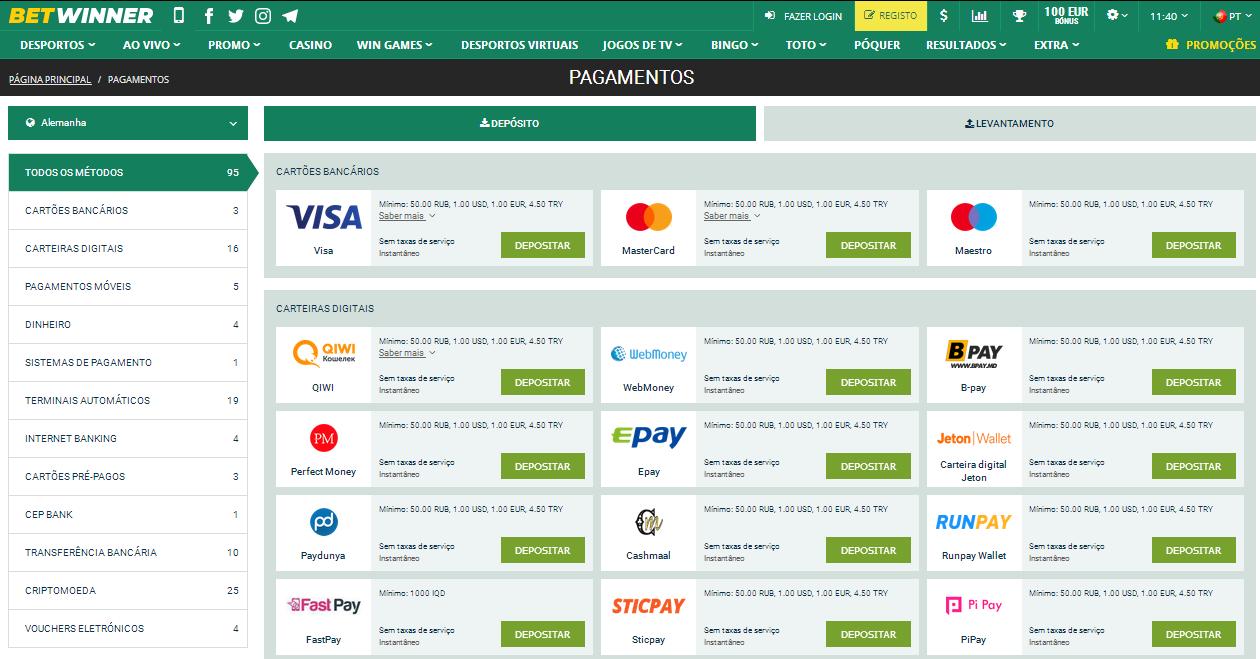Open the BINGO menu
Image resolution: width=1260 pixels, height=659 pixels.
734,45
